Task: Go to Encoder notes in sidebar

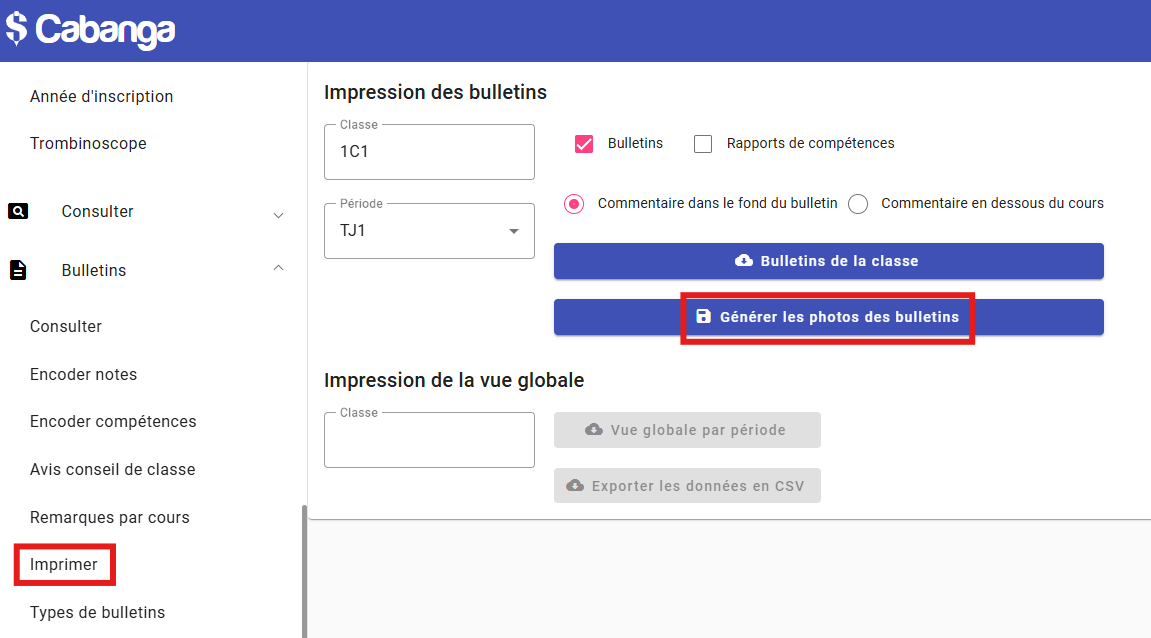Action: [83, 374]
